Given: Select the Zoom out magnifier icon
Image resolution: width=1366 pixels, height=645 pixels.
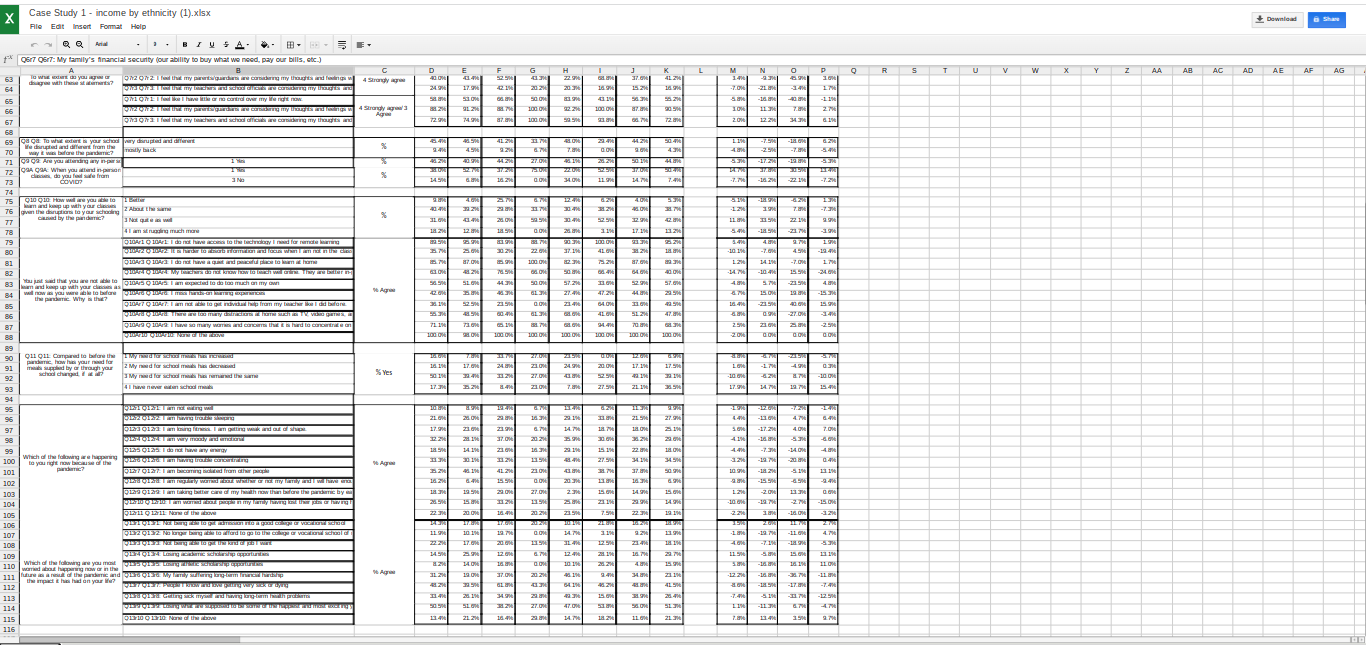Looking at the screenshot, I should tap(78, 44).
